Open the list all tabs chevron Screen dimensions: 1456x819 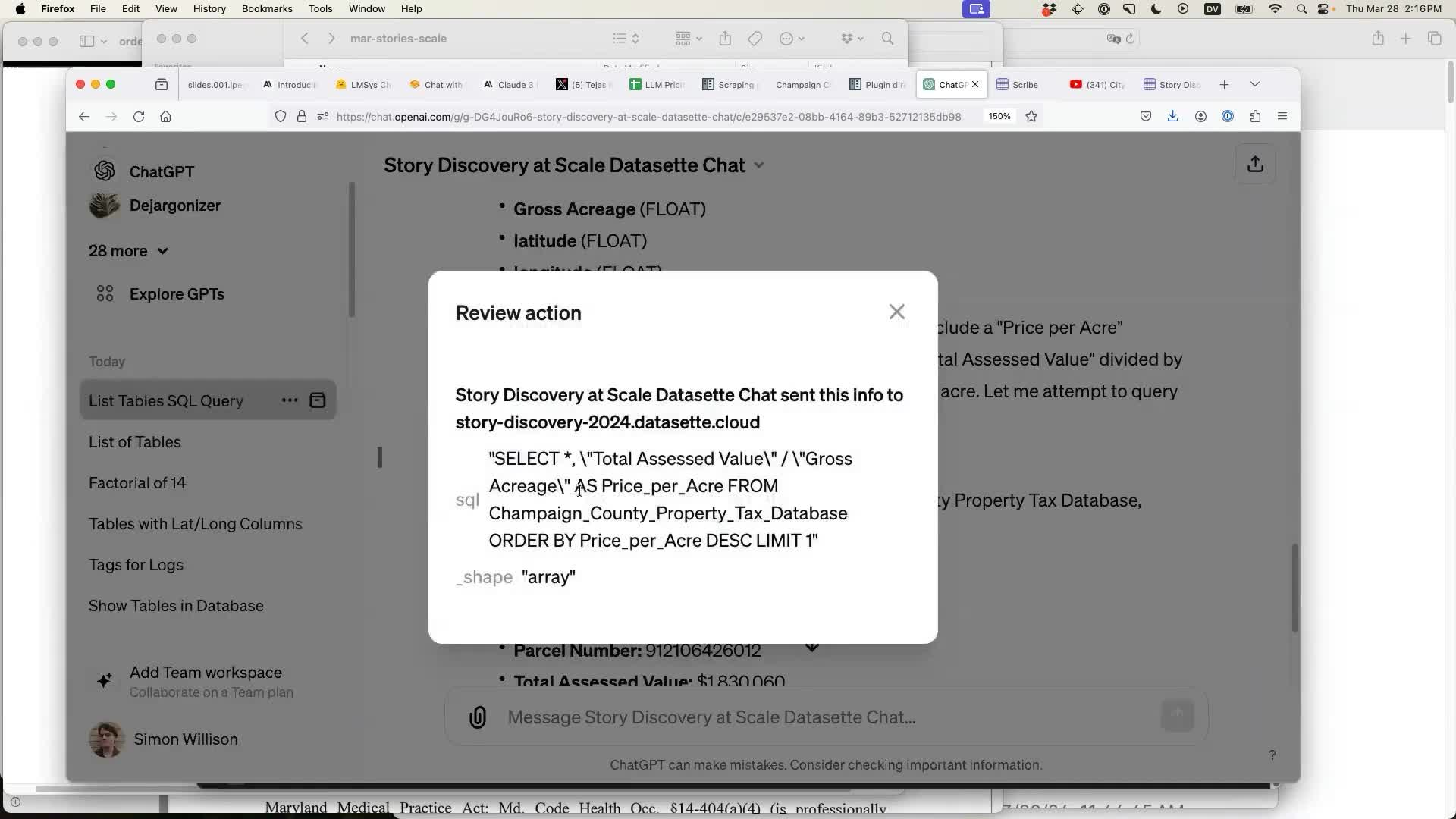pos(1255,84)
